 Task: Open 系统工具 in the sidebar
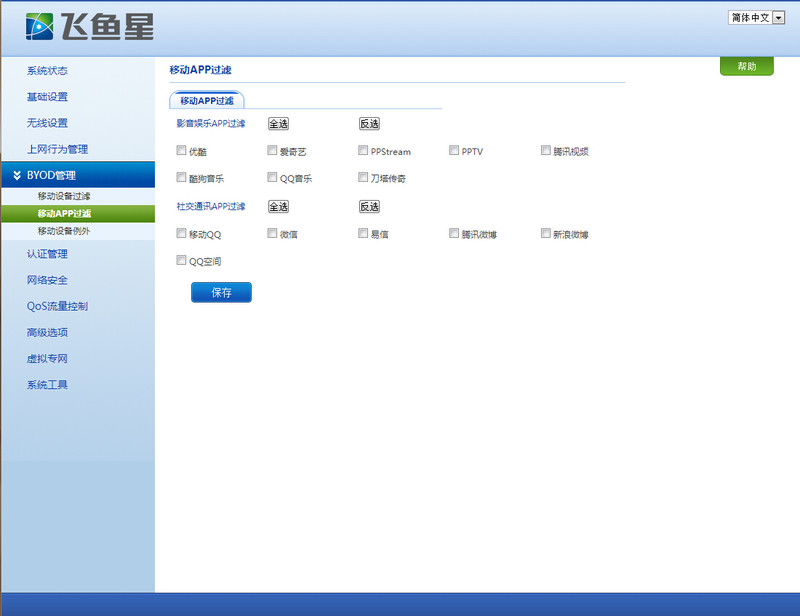pyautogui.click(x=47, y=385)
